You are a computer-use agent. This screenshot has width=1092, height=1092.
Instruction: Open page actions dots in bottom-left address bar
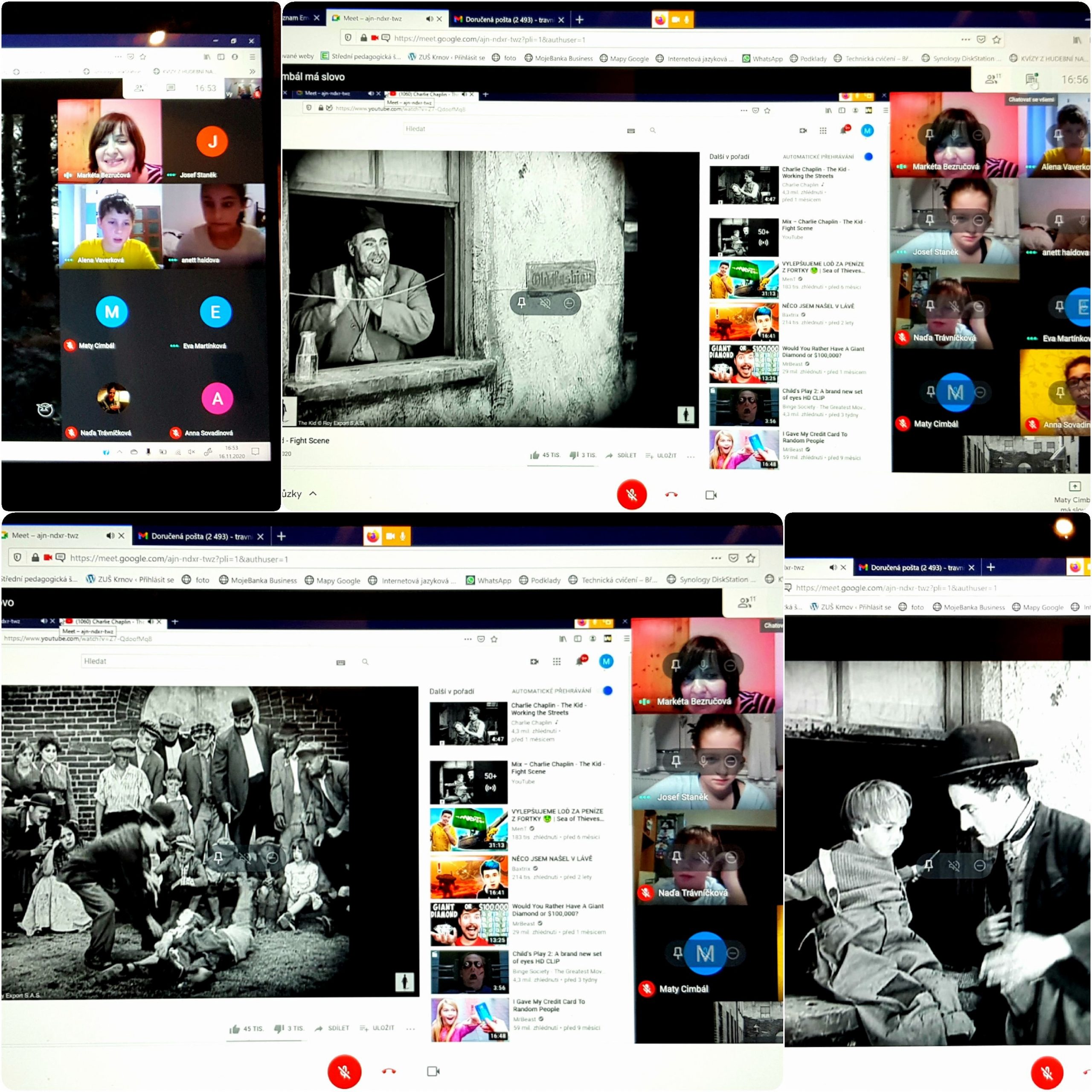tap(716, 558)
